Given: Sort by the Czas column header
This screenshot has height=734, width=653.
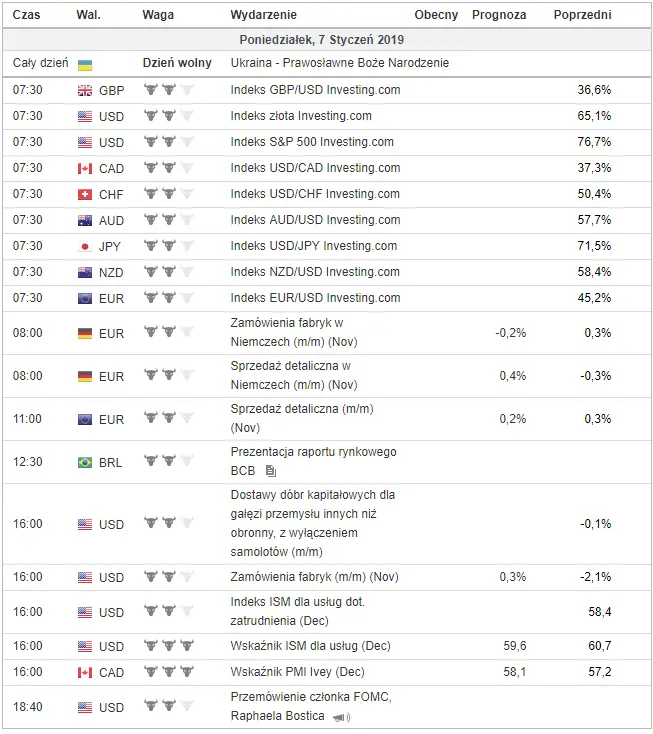Looking at the screenshot, I should click(x=26, y=15).
